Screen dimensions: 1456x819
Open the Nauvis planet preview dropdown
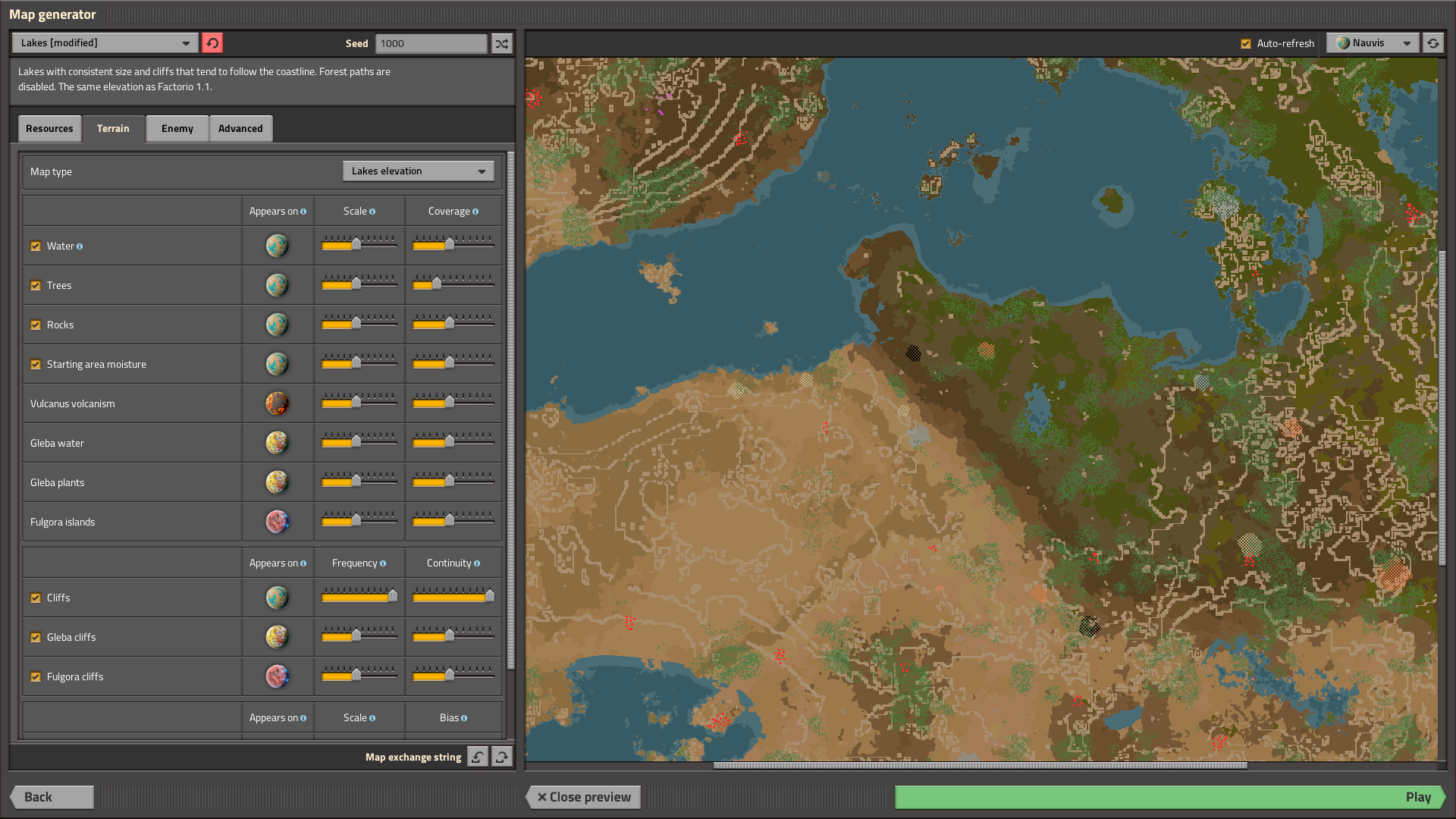[x=1373, y=43]
